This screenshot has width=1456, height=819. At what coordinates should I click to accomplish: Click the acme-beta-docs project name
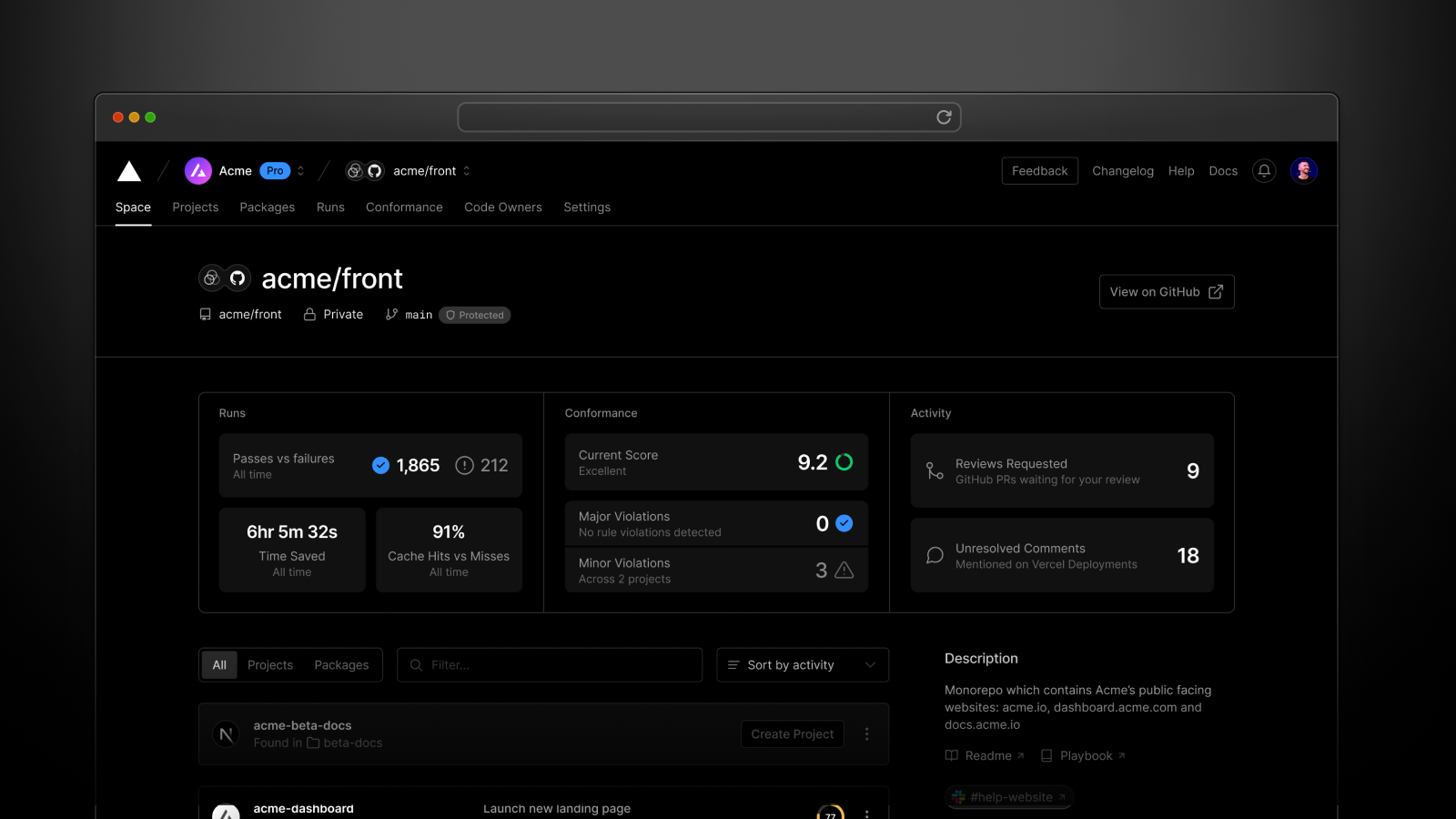pos(303,725)
